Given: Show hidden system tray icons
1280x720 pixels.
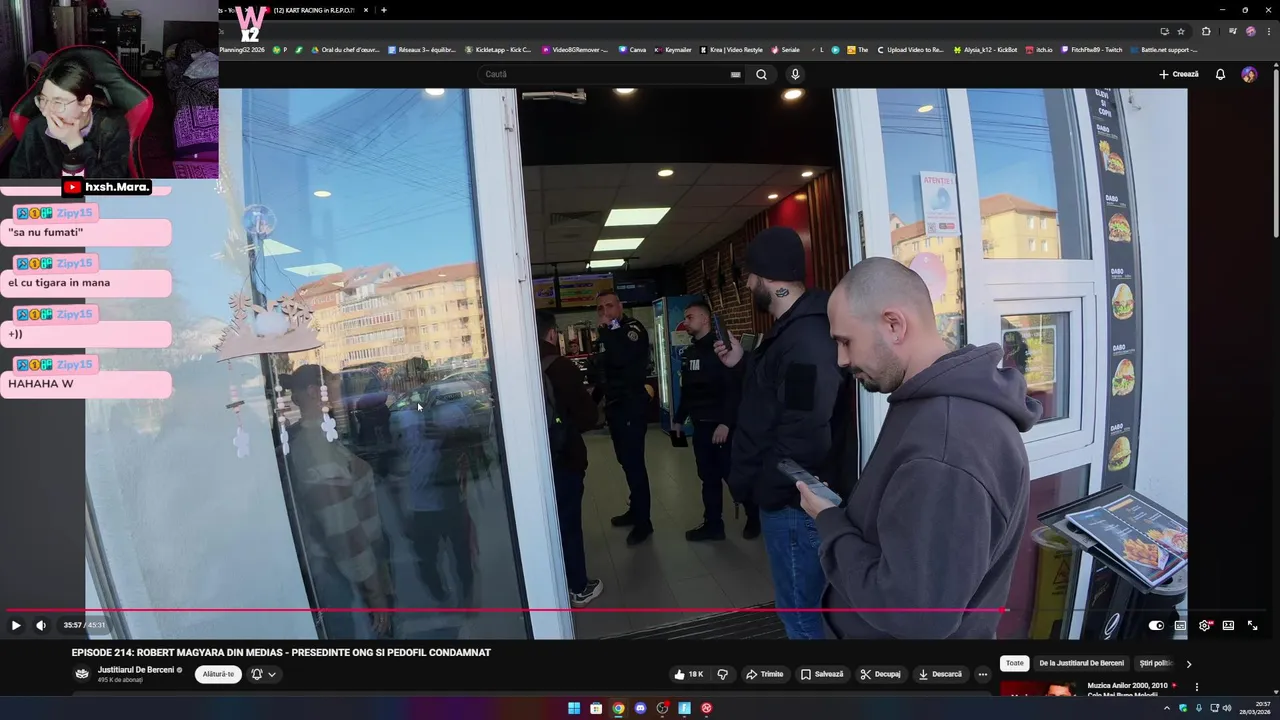Looking at the screenshot, I should click(1167, 708).
